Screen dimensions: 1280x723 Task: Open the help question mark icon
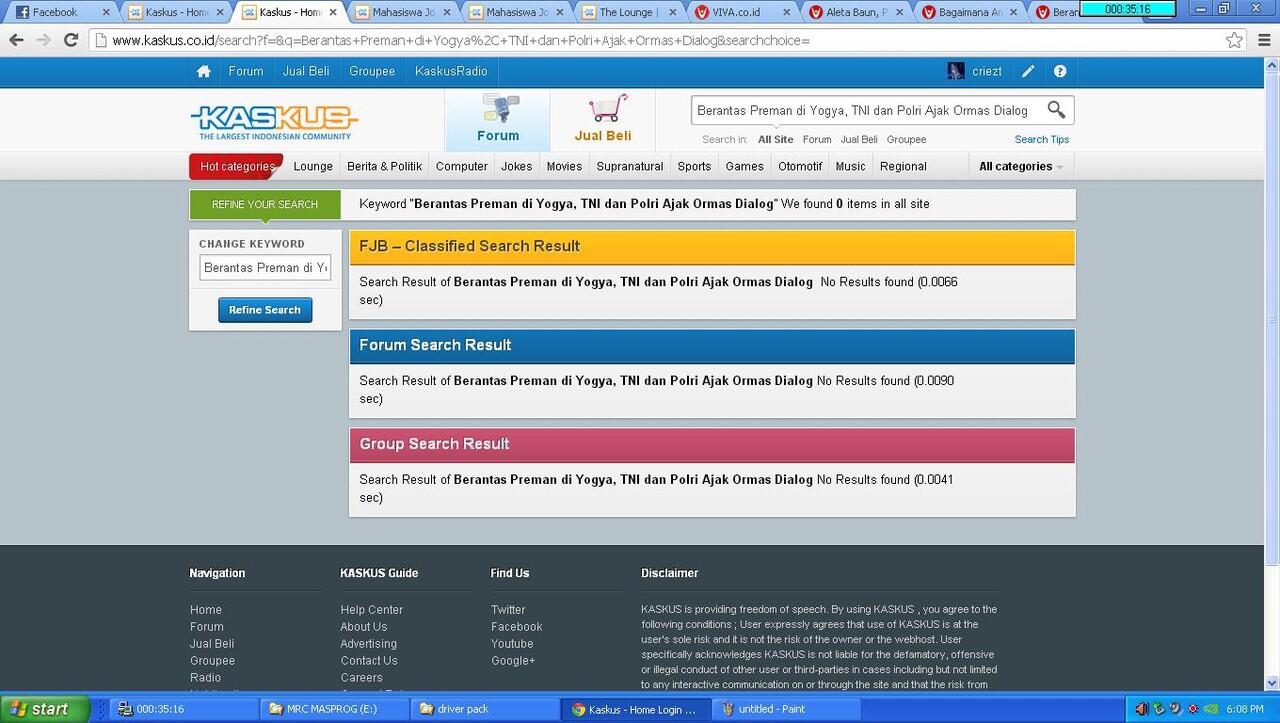pyautogui.click(x=1060, y=72)
